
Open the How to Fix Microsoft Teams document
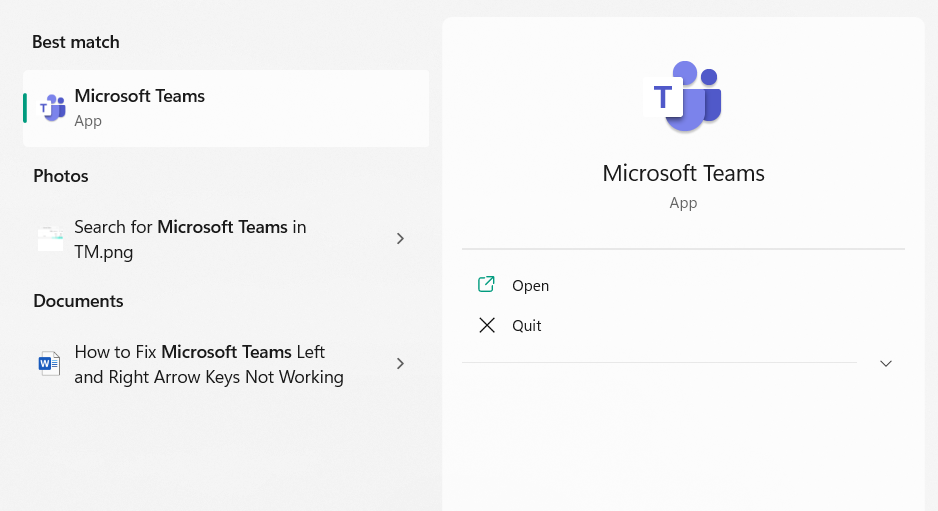(x=208, y=364)
